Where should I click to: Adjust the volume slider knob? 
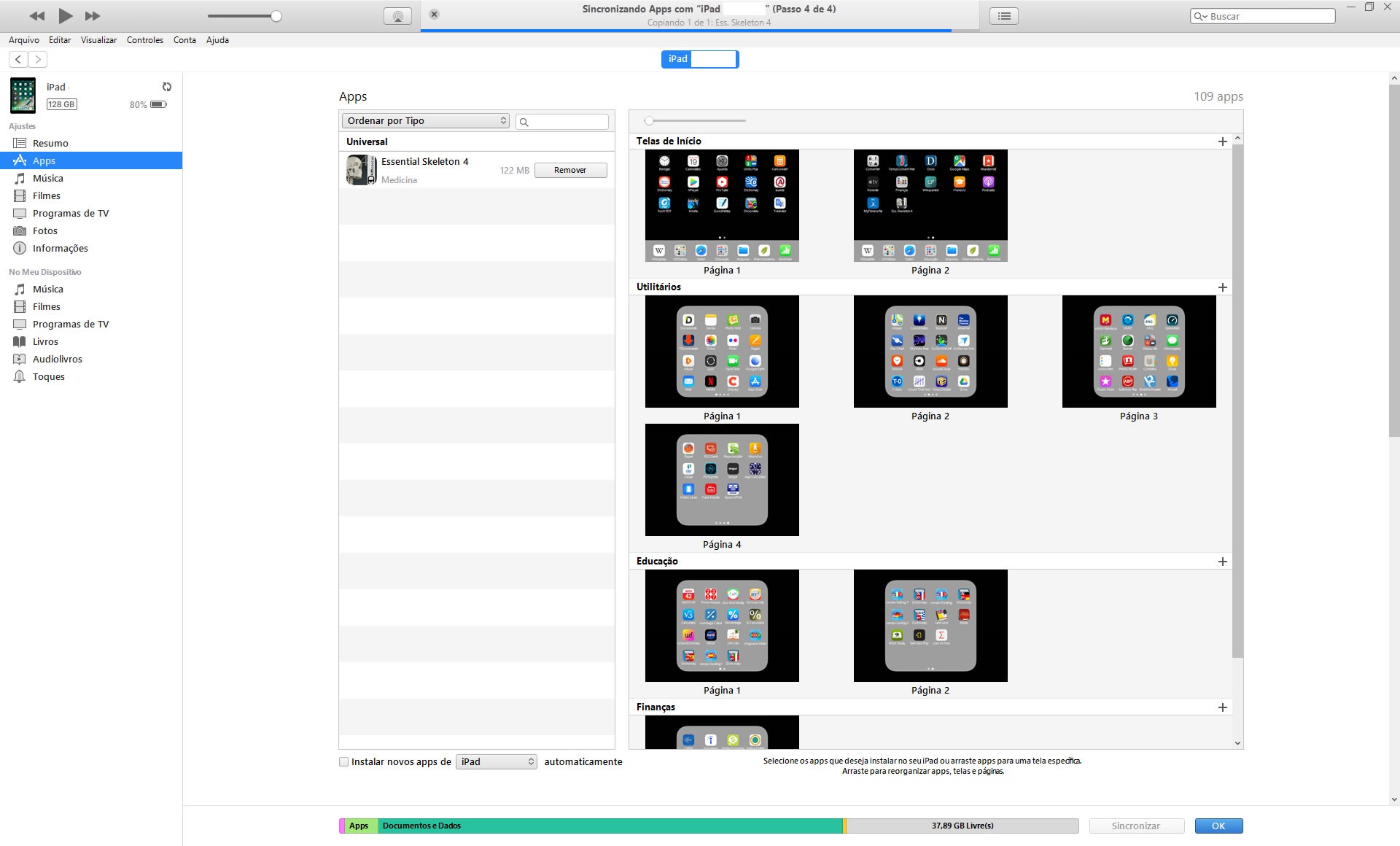[x=276, y=16]
